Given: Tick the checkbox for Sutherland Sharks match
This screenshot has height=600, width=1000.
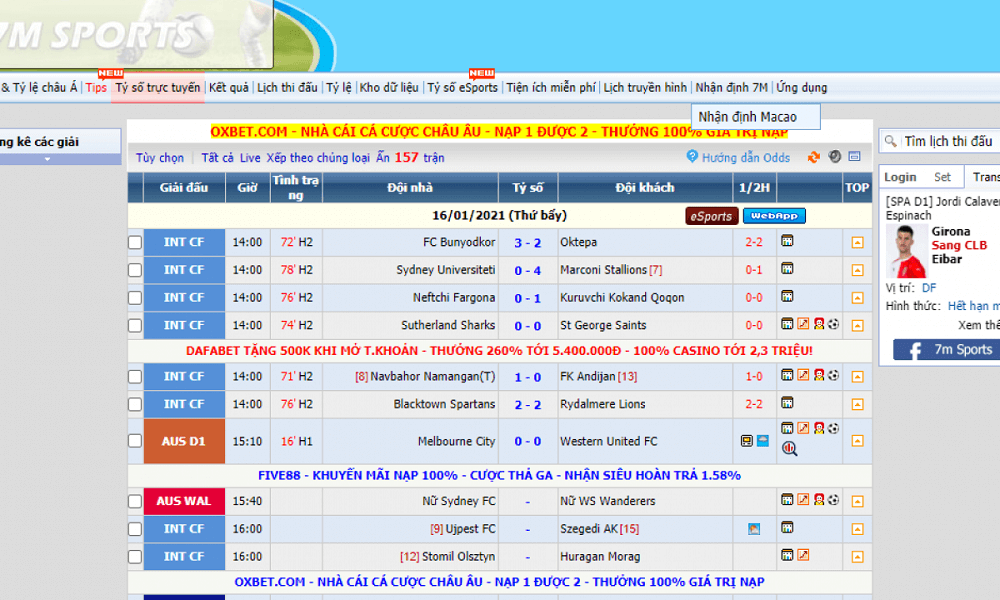Looking at the screenshot, I should point(135,325).
